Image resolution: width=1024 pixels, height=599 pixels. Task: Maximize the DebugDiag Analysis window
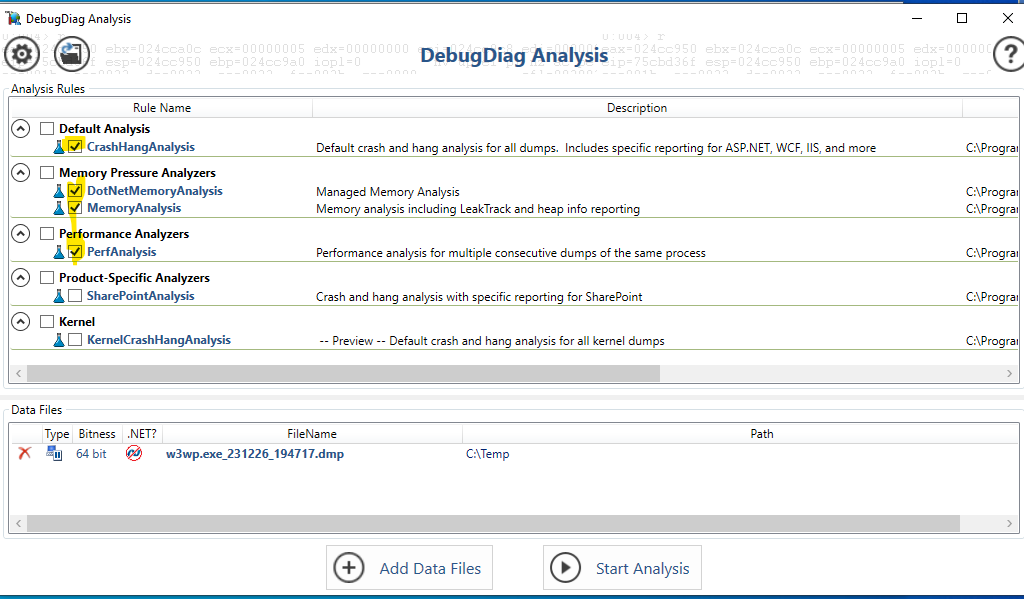tap(962, 18)
